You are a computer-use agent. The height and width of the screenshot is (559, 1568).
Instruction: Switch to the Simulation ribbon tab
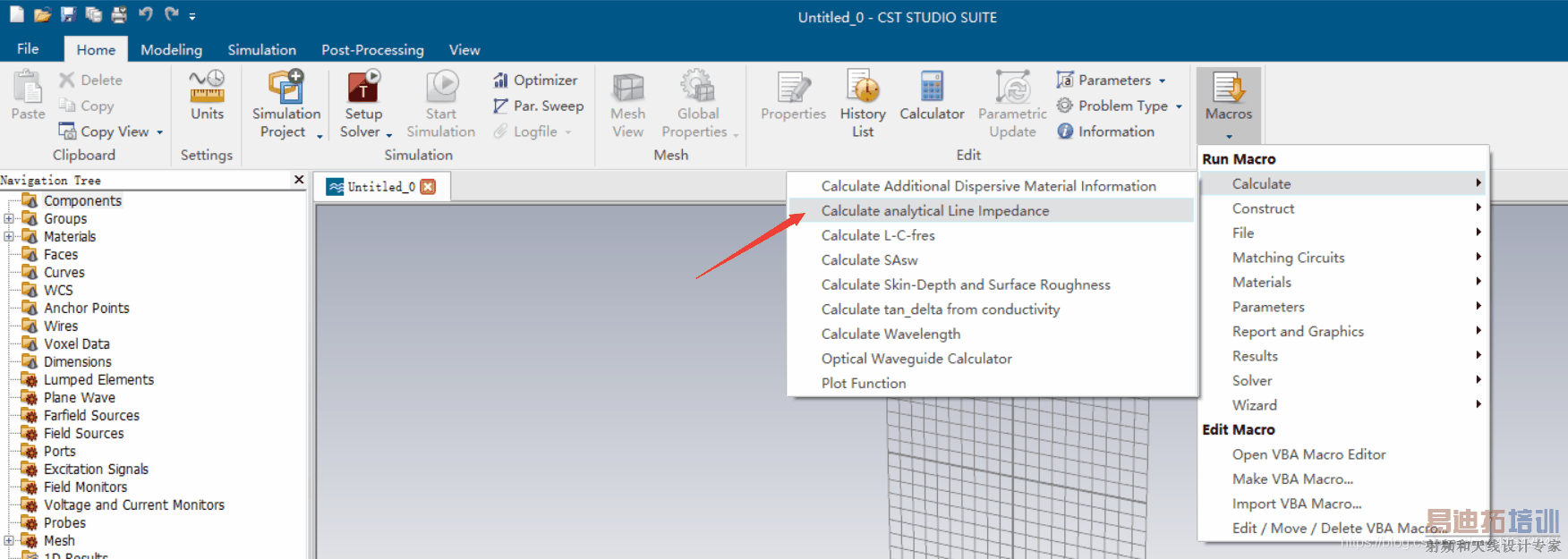(261, 49)
